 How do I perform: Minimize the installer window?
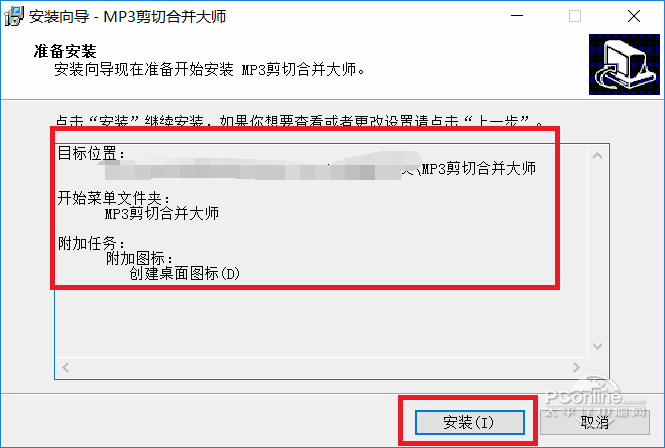pyautogui.click(x=517, y=16)
